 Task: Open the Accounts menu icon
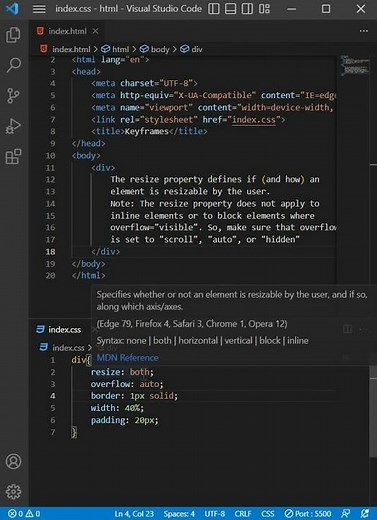(13, 461)
